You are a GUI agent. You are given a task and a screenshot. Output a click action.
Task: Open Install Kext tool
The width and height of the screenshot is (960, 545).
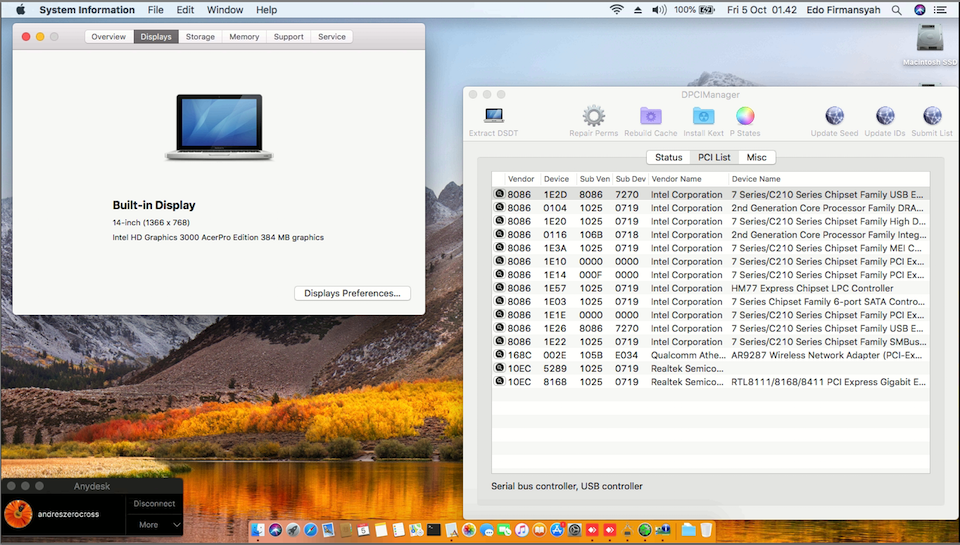(703, 122)
